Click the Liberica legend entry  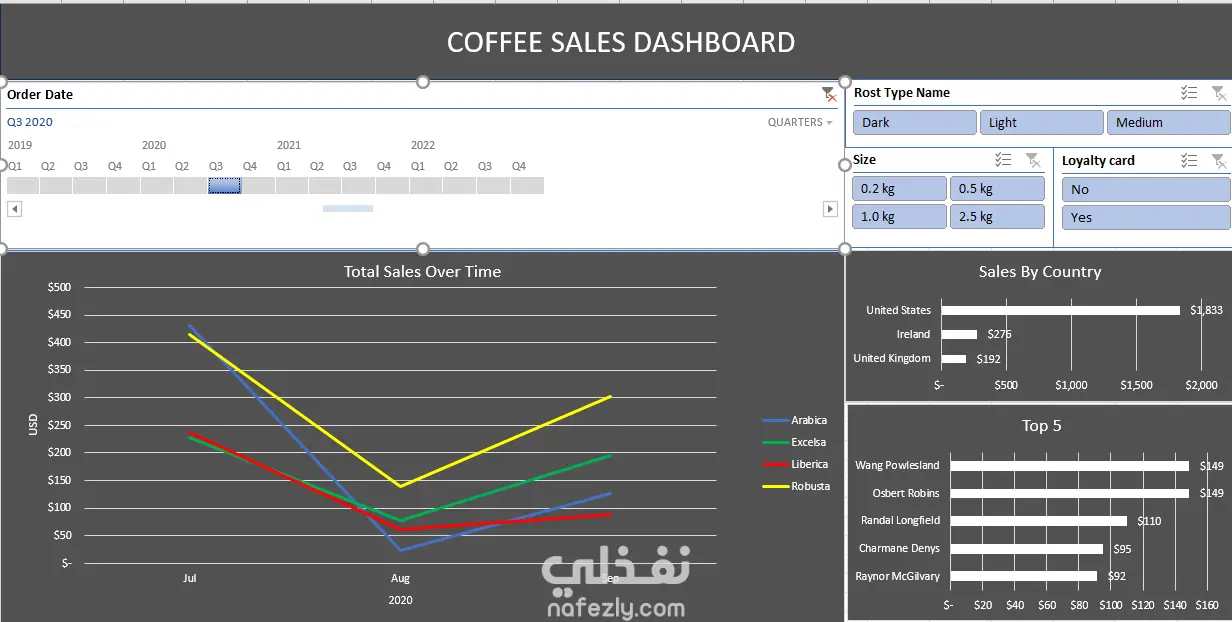(795, 464)
